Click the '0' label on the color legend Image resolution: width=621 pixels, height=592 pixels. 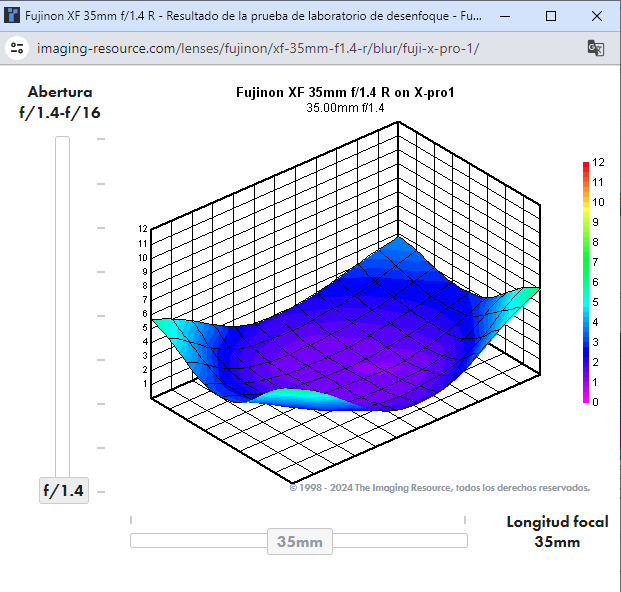(x=595, y=402)
